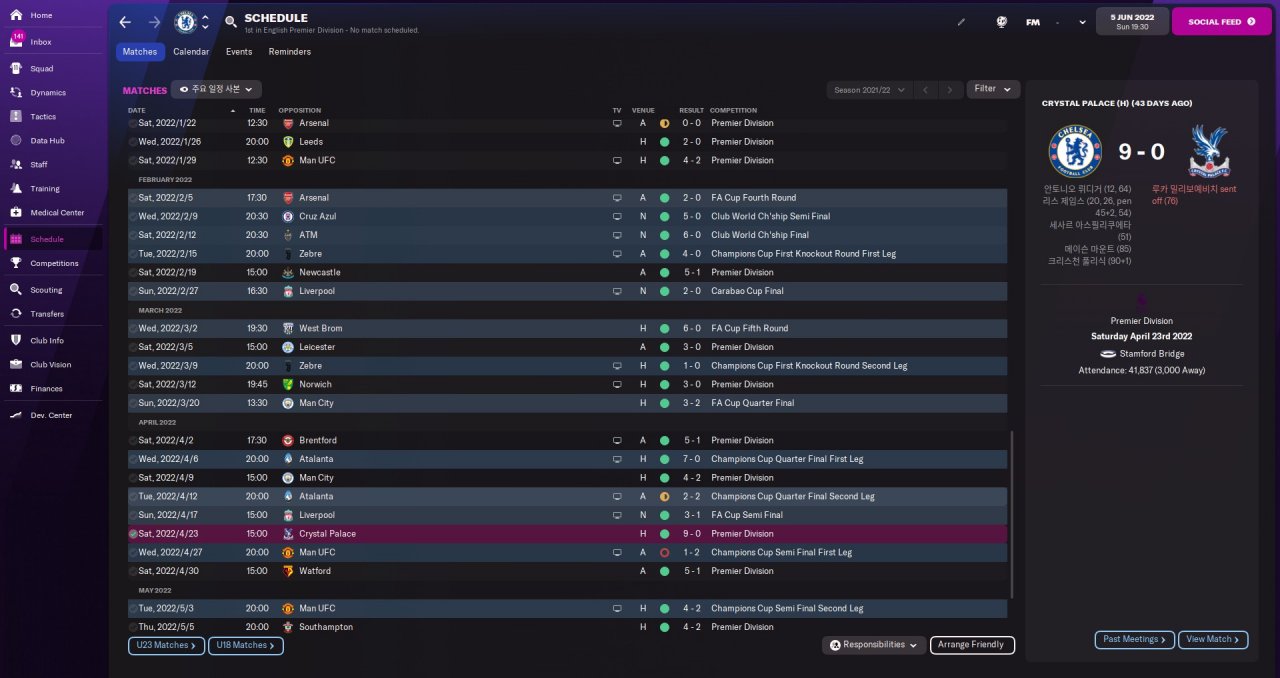The width and height of the screenshot is (1280, 678).
Task: Click the matches list vertical scrollbar
Action: pos(1012,515)
